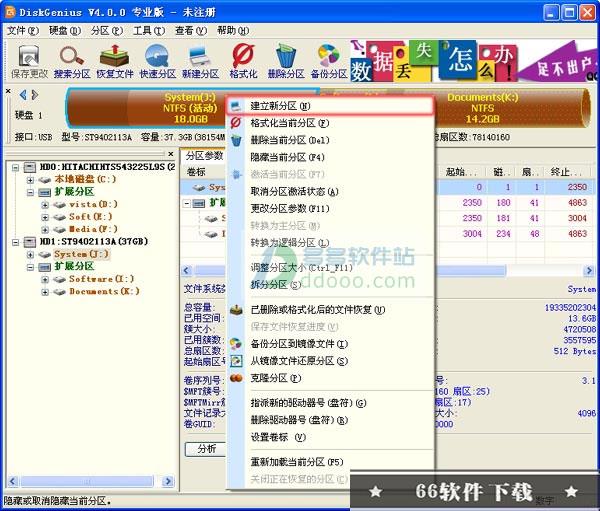
Task: Click the 备份分区到镜像文件 menu icon
Action: click(x=236, y=344)
